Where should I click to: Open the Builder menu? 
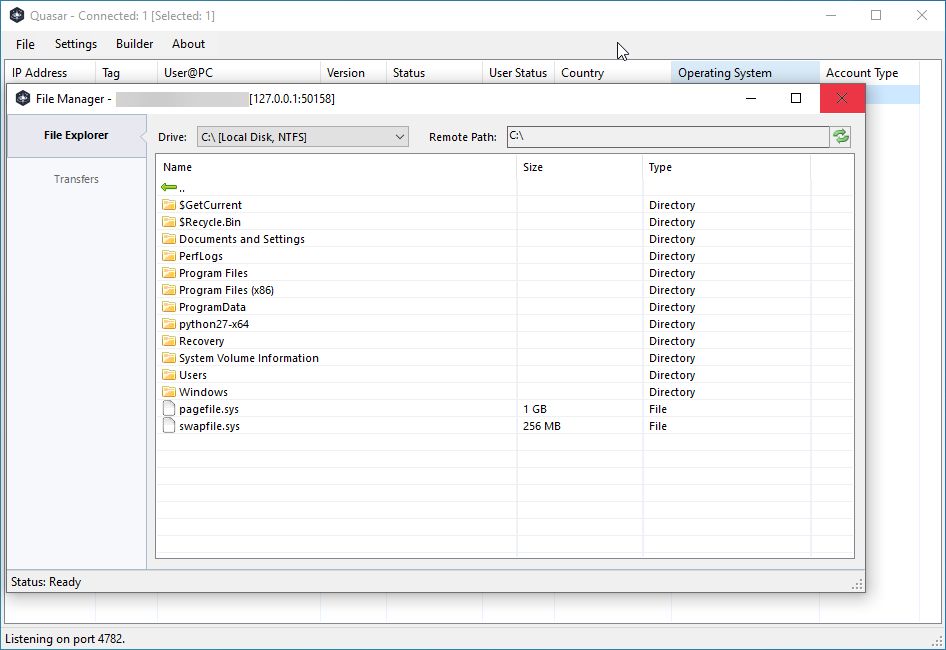click(x=133, y=44)
